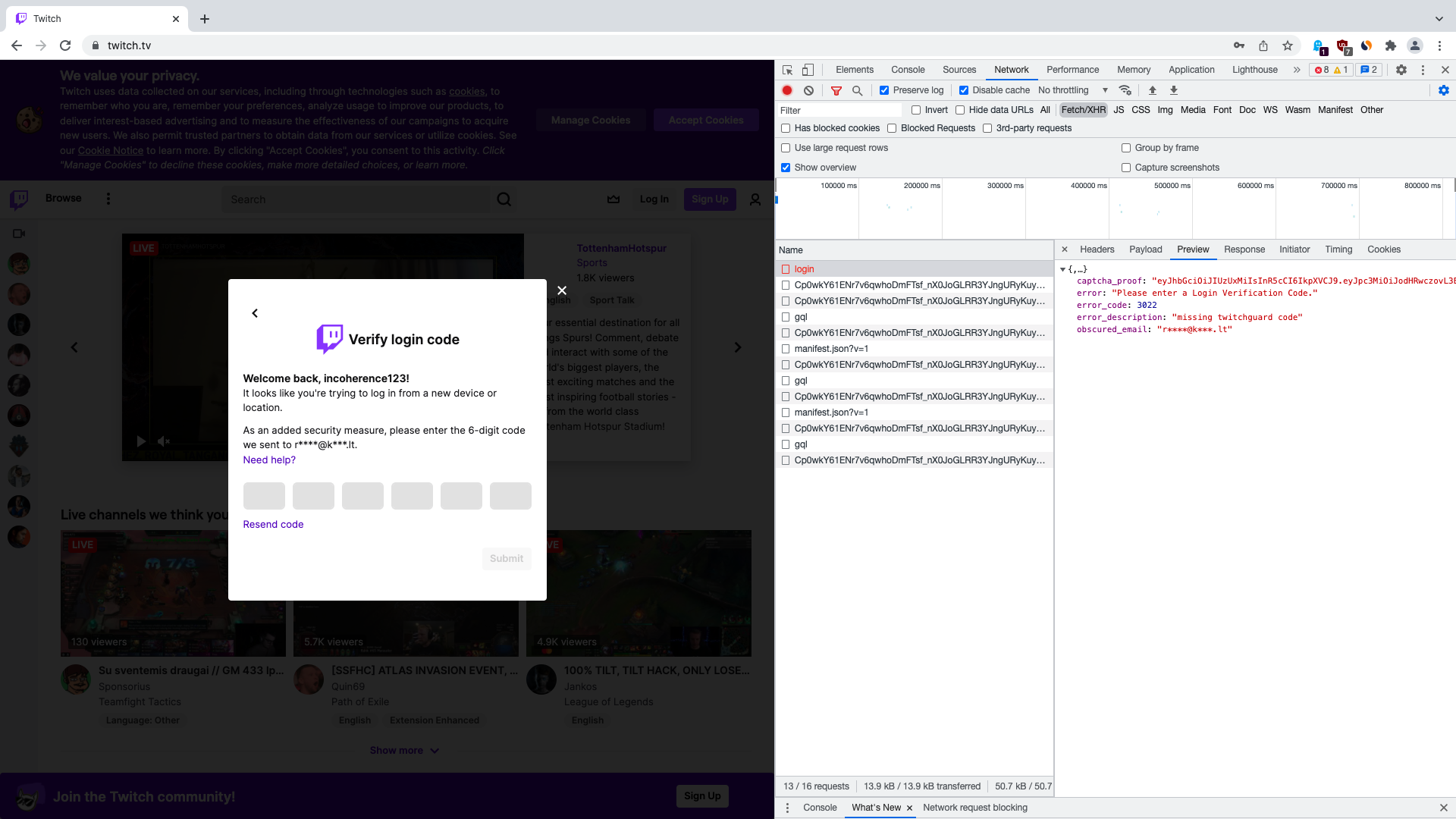Check Has blocked cookies
This screenshot has height=819, width=1456.
(x=786, y=128)
